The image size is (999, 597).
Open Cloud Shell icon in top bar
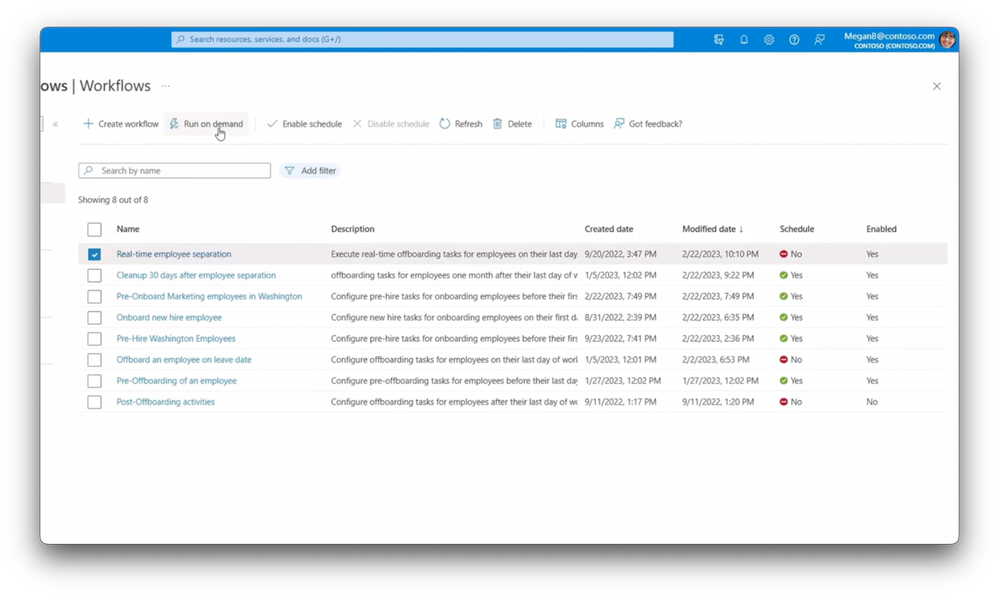click(719, 40)
